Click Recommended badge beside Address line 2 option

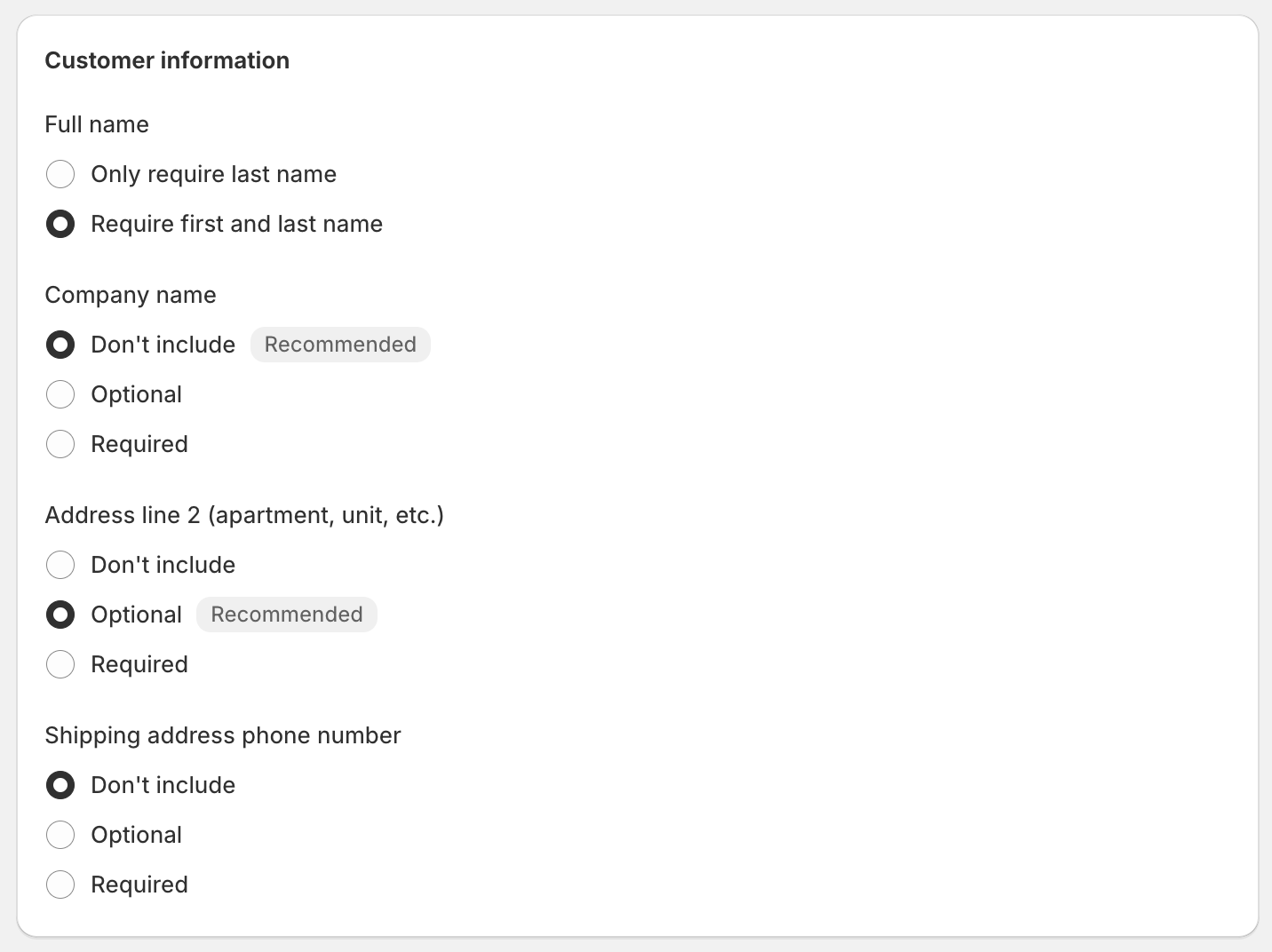coord(286,615)
